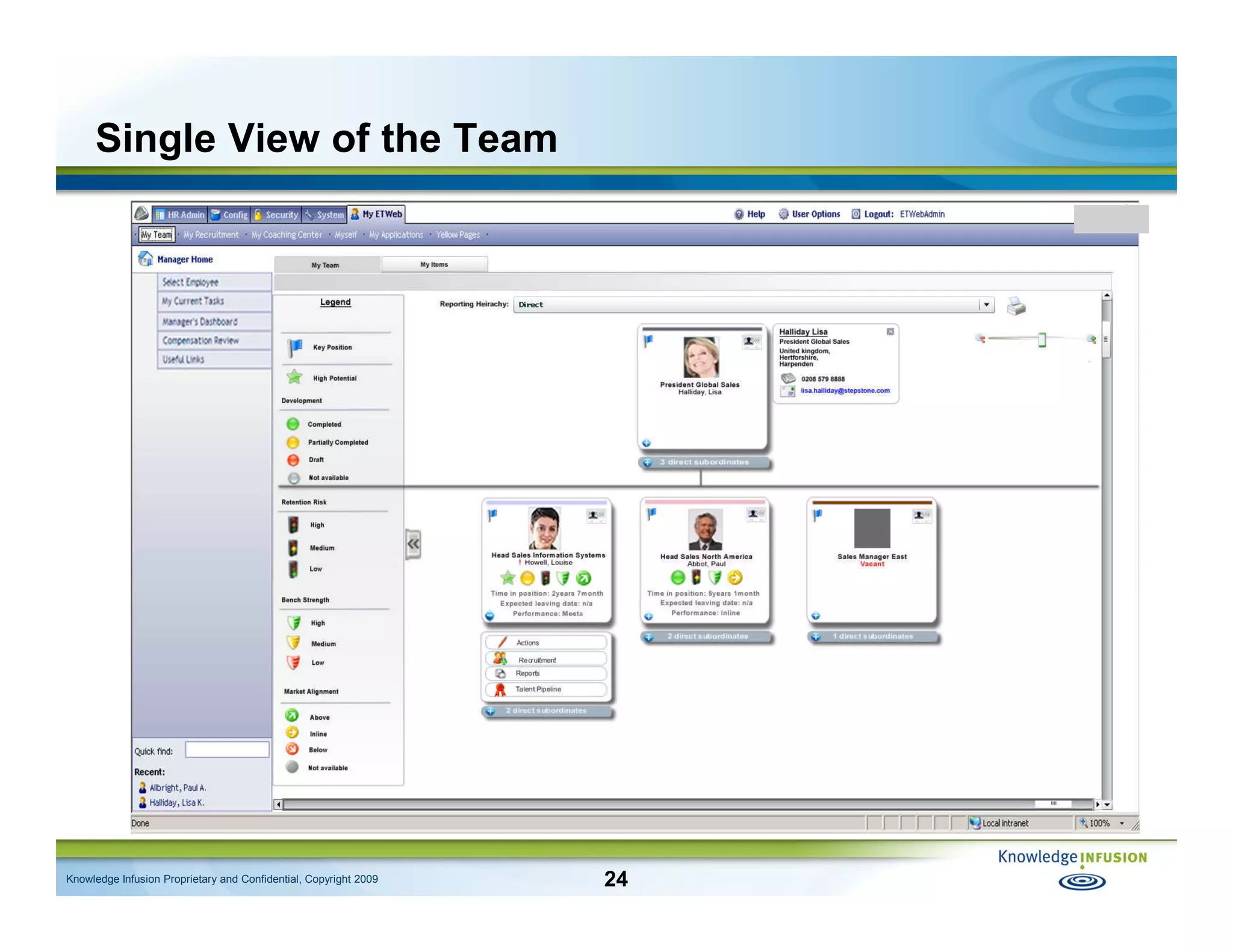Open Useful Links in sidebar
This screenshot has height=952, width=1233.
tap(214, 359)
